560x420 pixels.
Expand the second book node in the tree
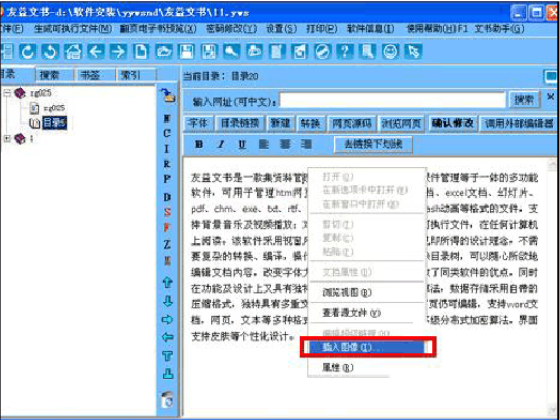click(7, 139)
